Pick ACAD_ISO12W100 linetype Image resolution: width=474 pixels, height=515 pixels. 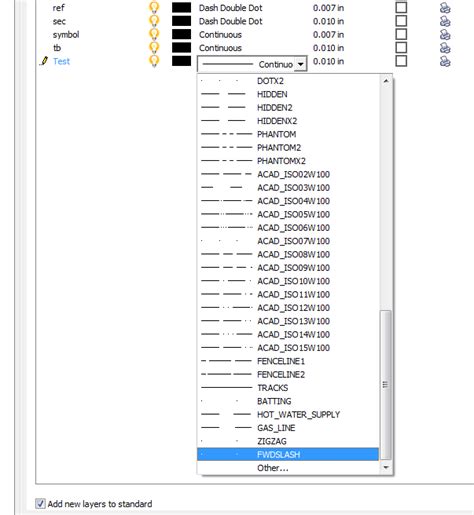[288, 308]
